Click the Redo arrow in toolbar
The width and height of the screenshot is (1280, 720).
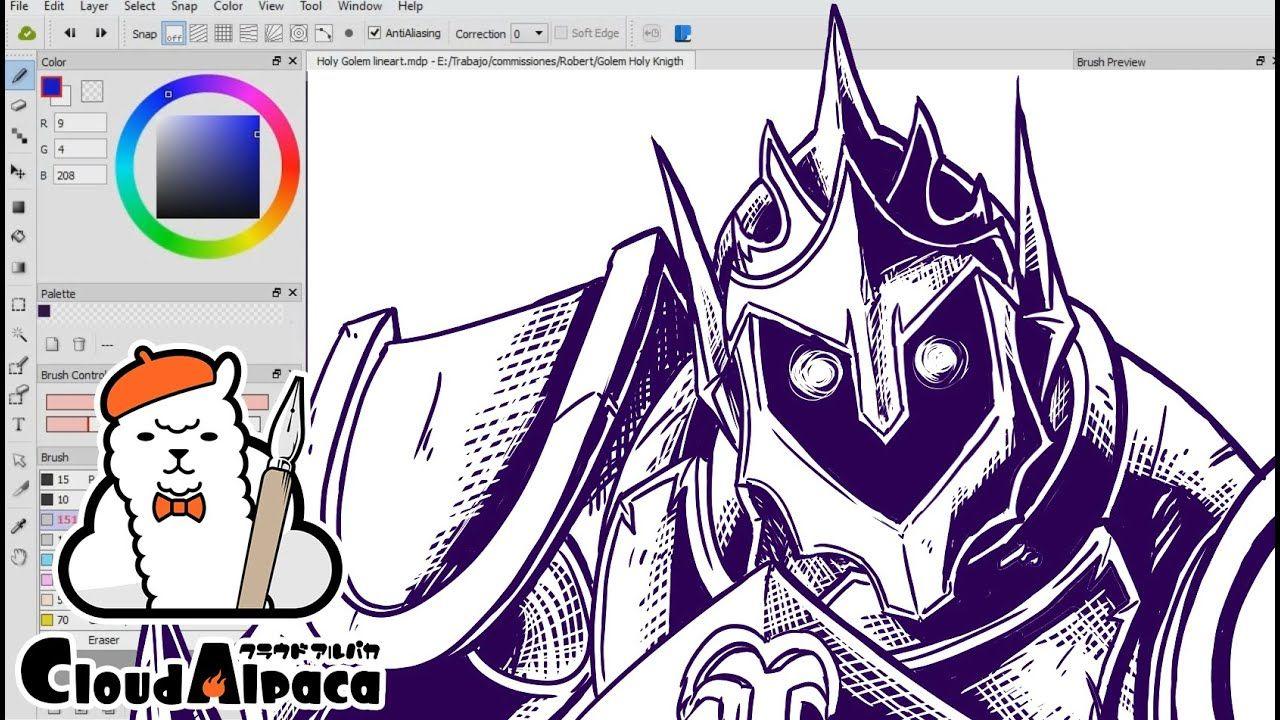101,33
